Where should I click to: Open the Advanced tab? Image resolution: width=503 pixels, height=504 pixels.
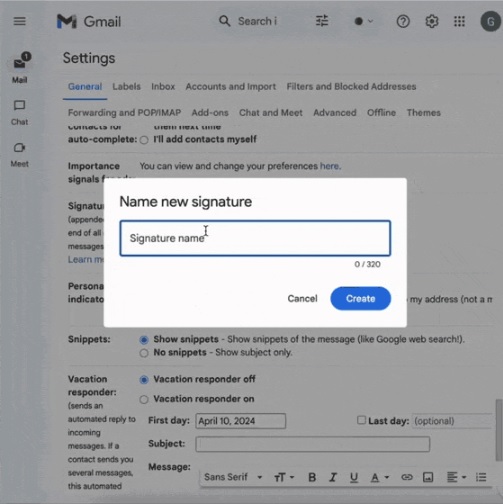pos(335,113)
